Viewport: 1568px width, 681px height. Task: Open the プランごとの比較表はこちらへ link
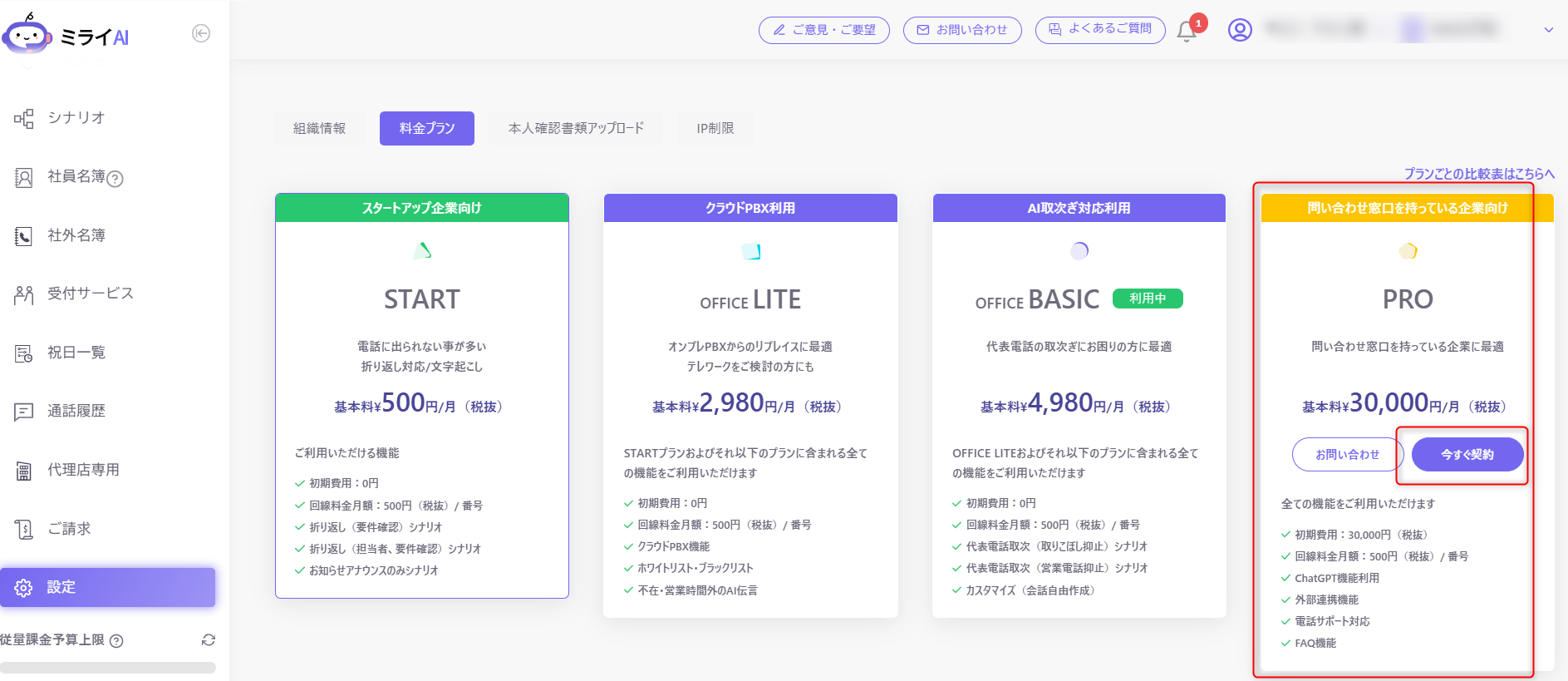(x=1479, y=174)
